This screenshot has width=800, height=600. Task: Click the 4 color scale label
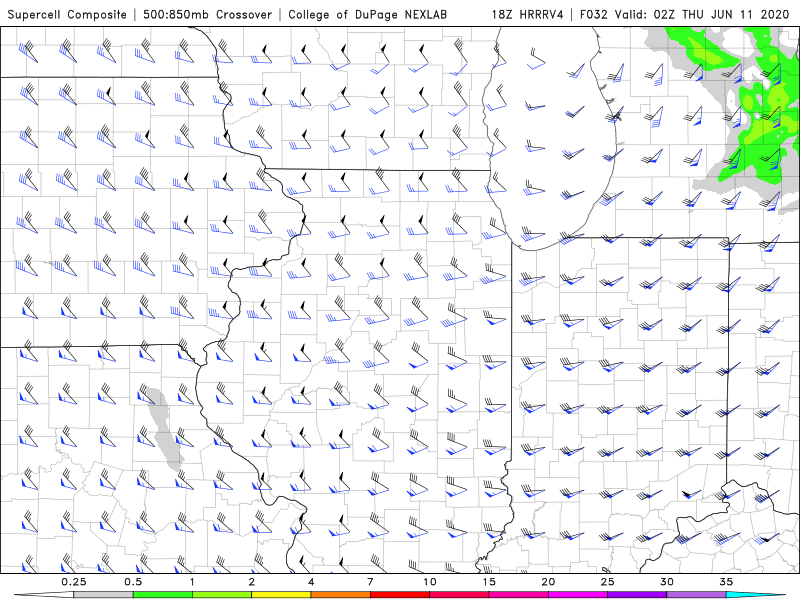[x=311, y=582]
